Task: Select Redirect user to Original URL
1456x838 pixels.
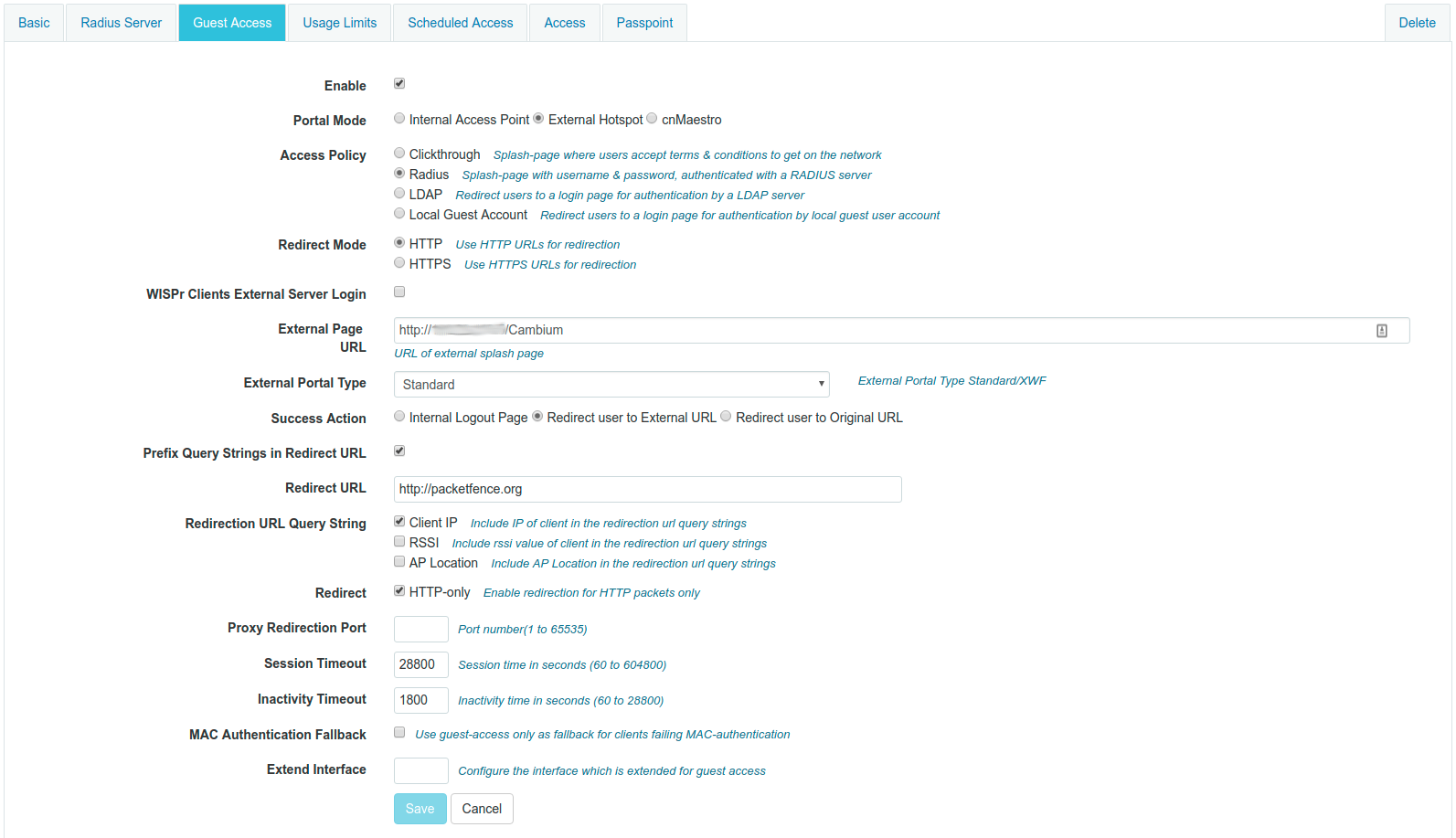Action: tap(726, 417)
